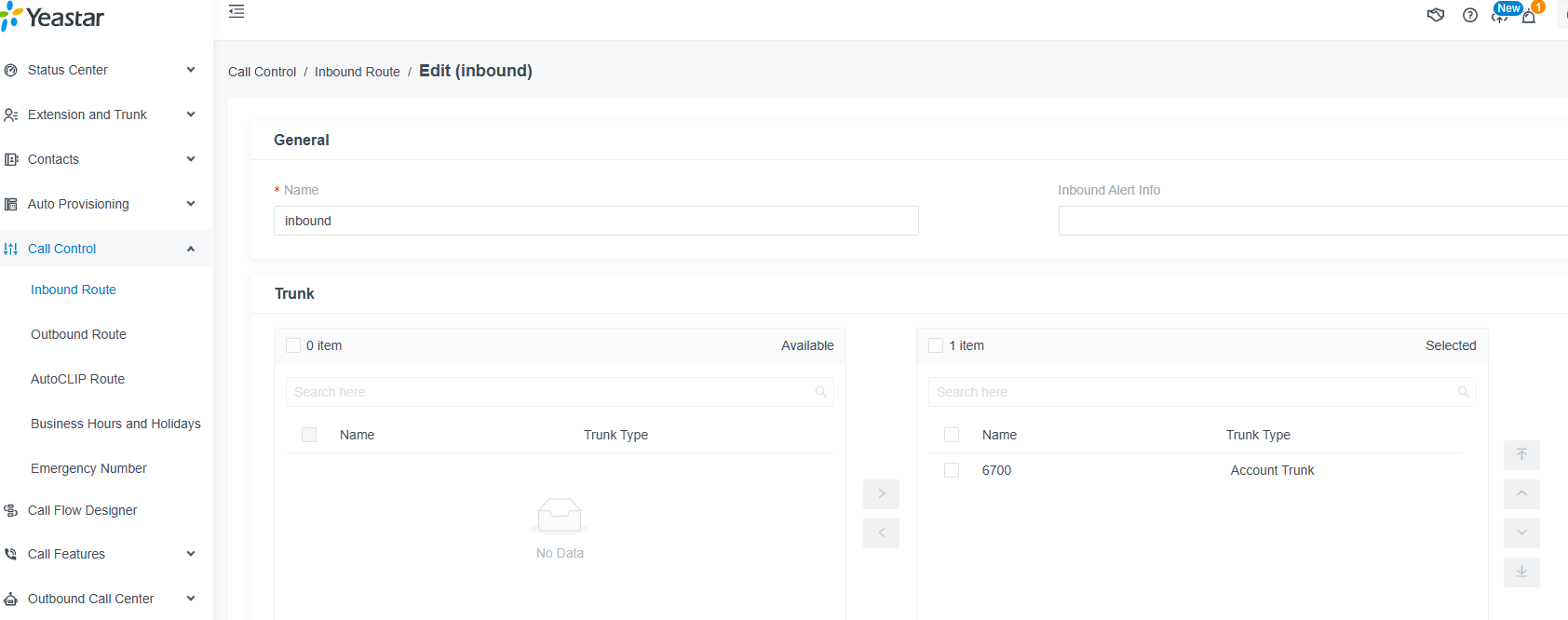Expand the Call Features chevron
The width and height of the screenshot is (1568, 620).
tap(191, 554)
